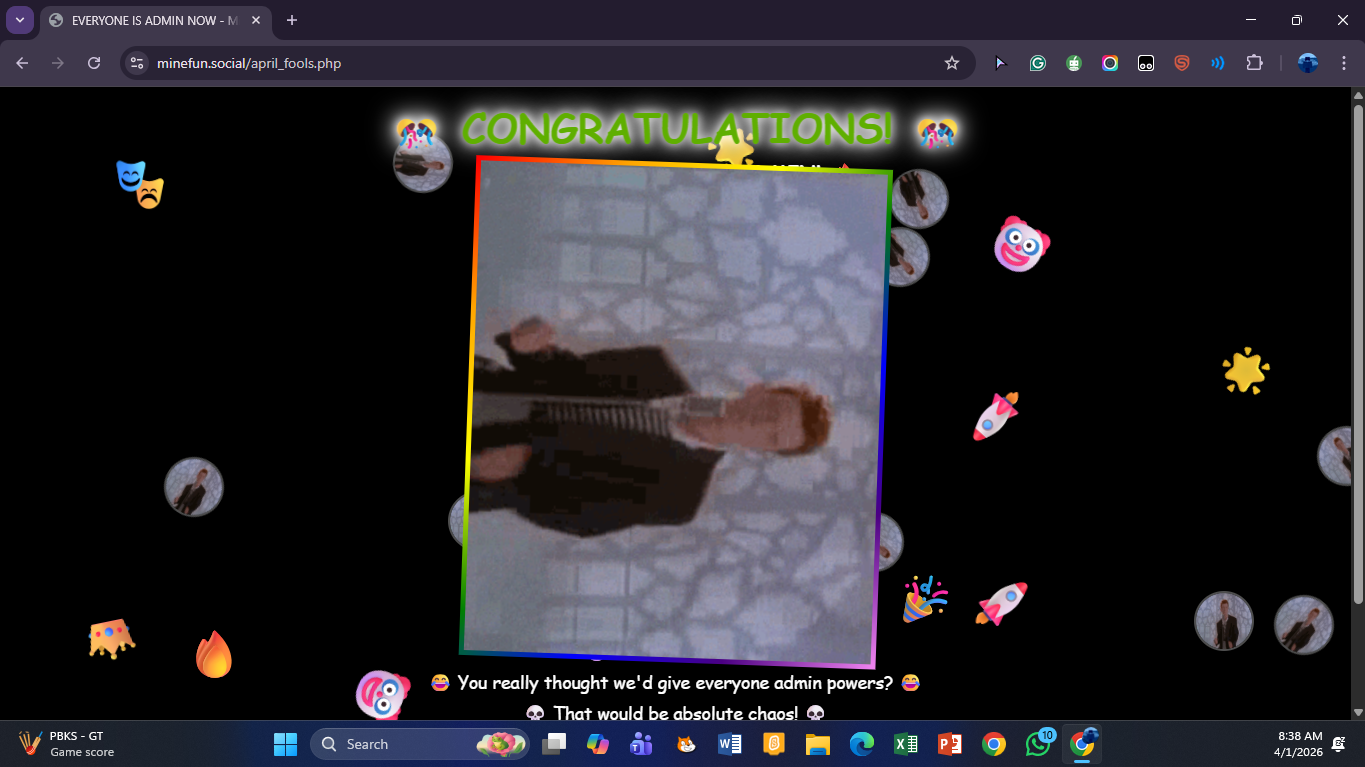
Task: Click the rainbow-bordered dancing video
Action: 675,412
